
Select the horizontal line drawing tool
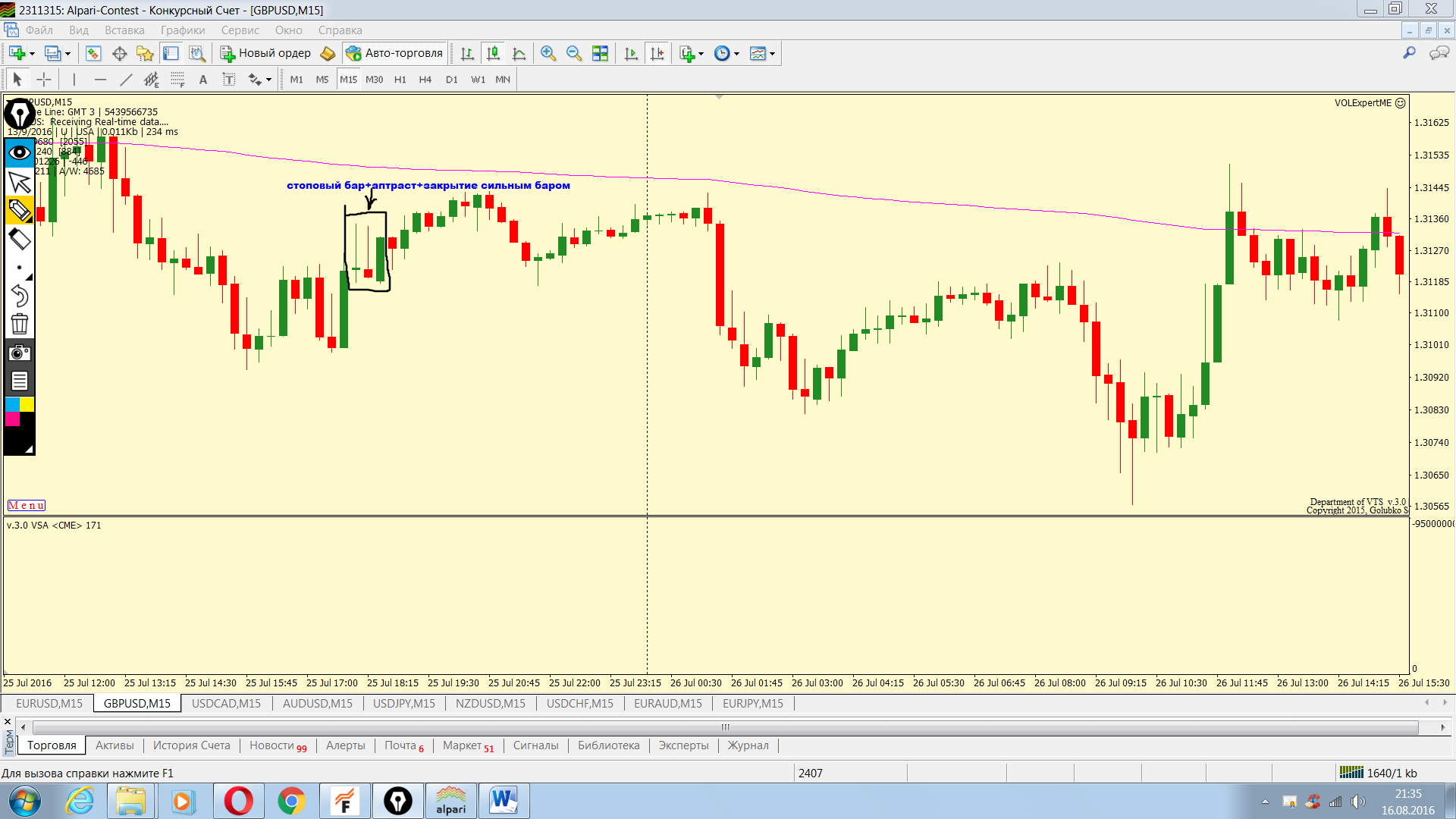tap(100, 80)
